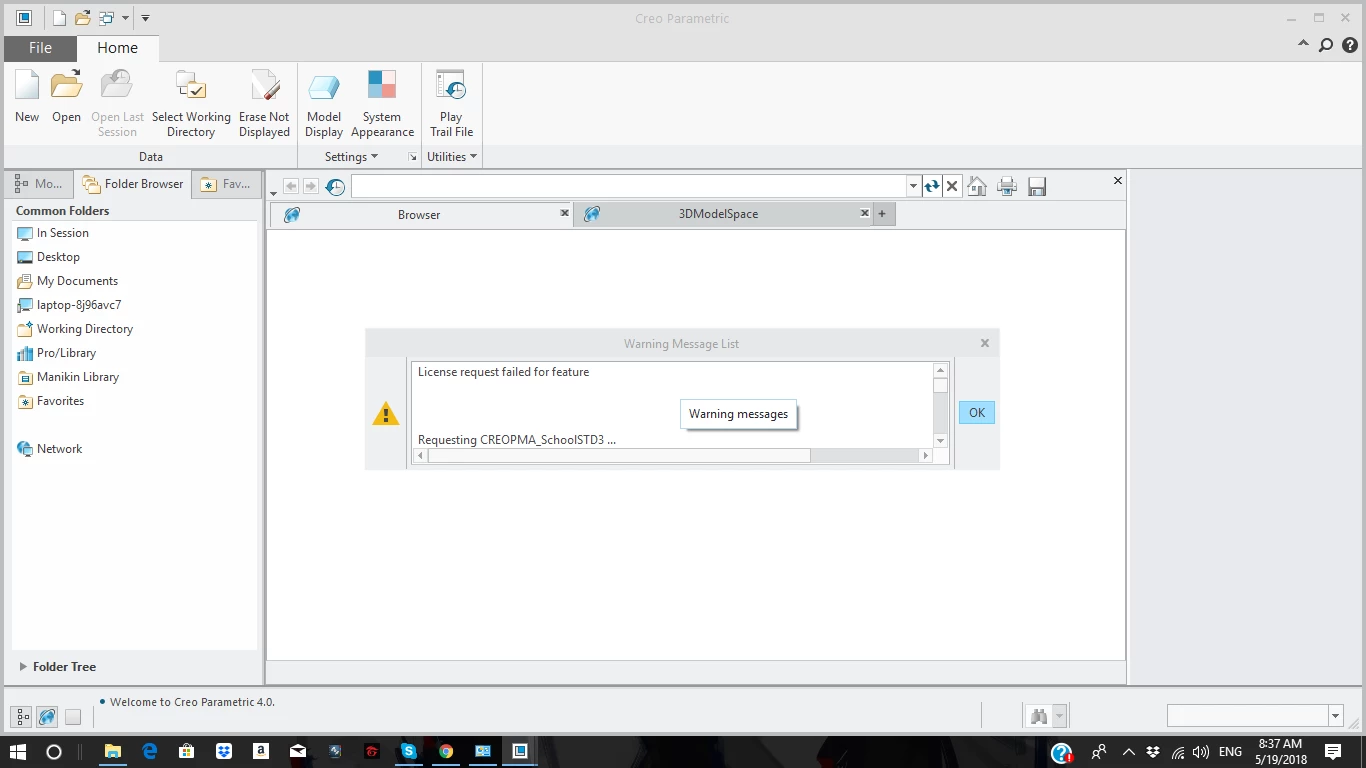1366x768 pixels.
Task: Open the Settings group dropdown
Action: point(351,157)
